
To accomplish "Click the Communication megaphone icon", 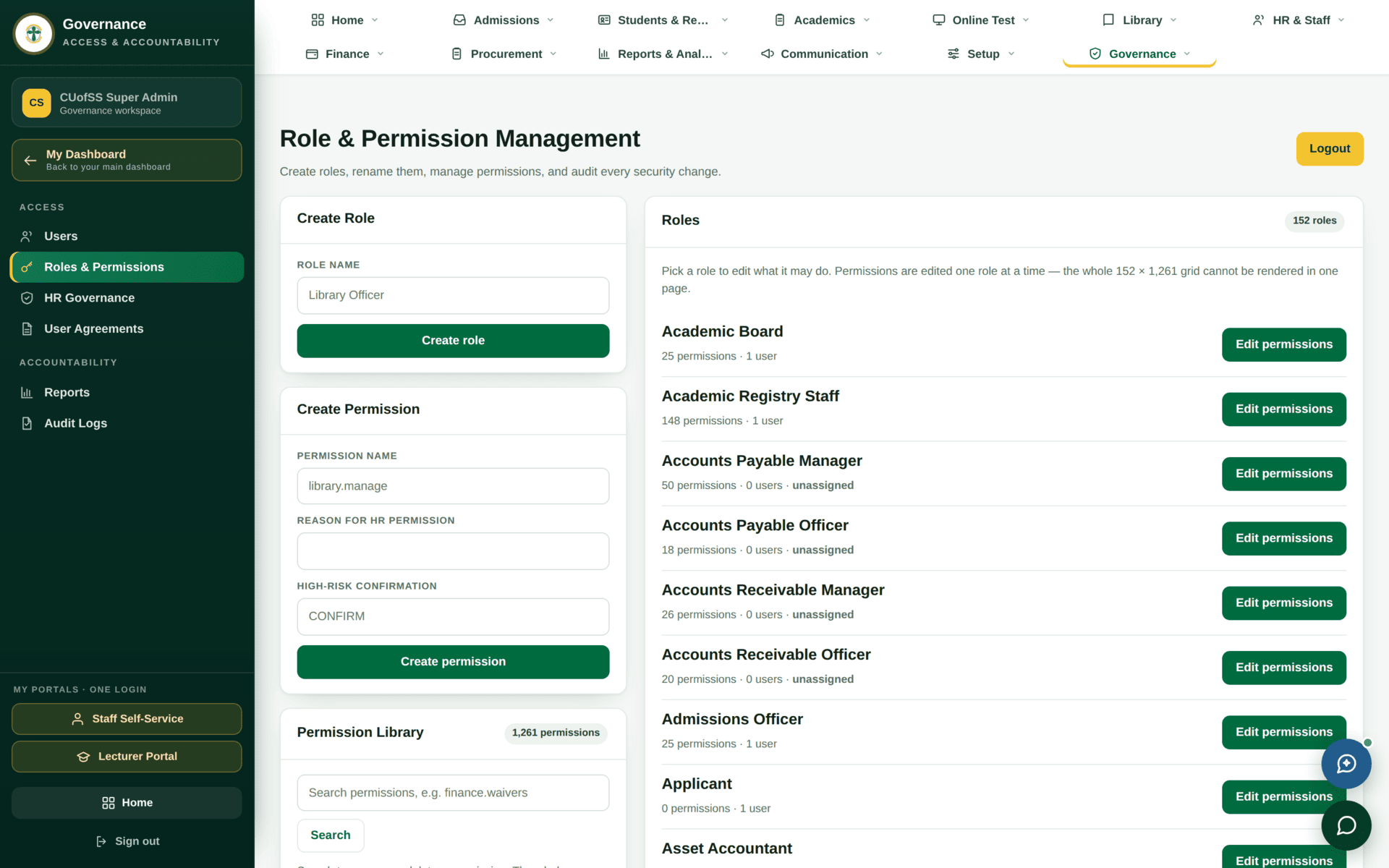I will coord(768,54).
